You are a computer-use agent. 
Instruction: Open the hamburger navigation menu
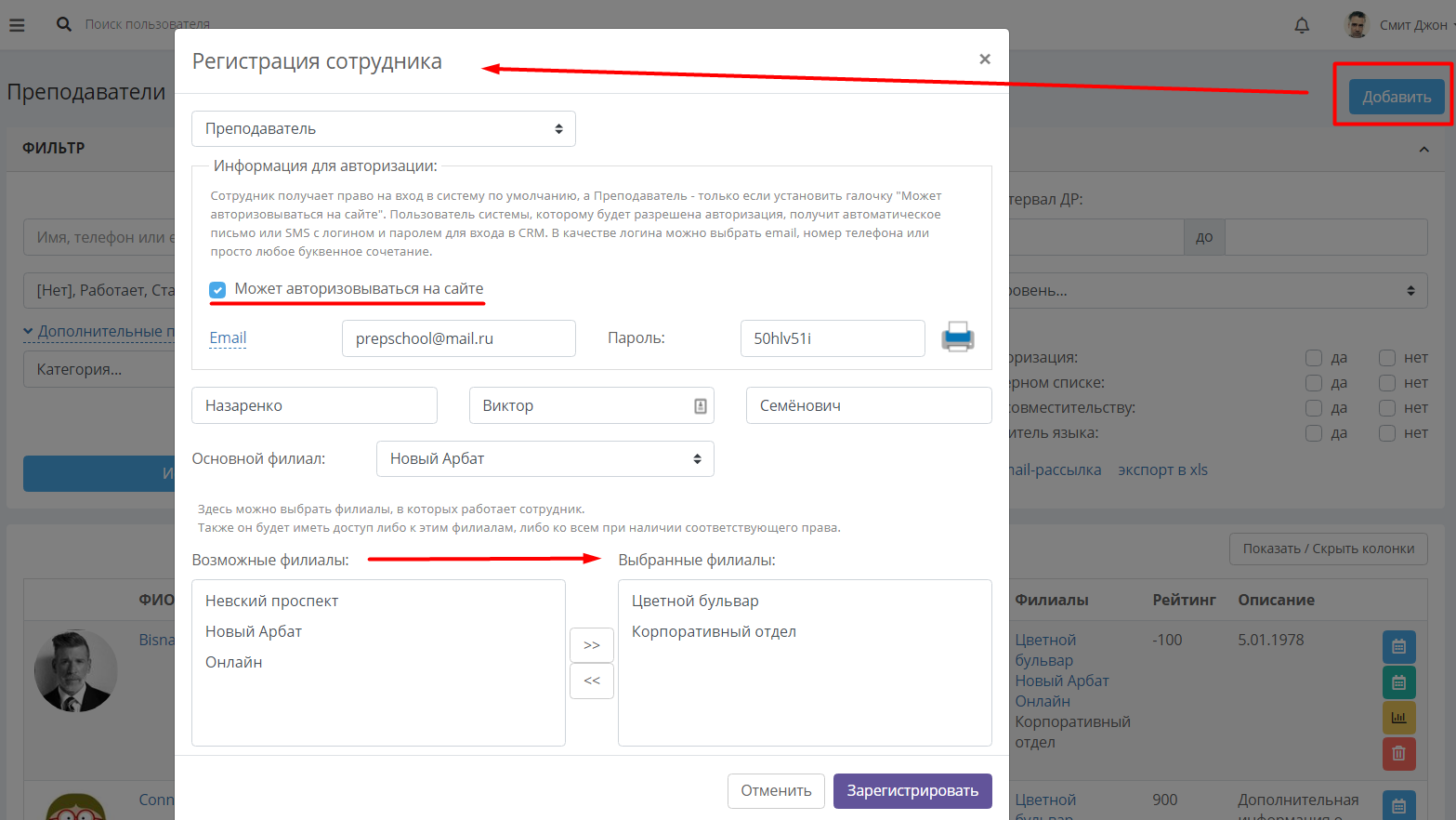point(17,25)
